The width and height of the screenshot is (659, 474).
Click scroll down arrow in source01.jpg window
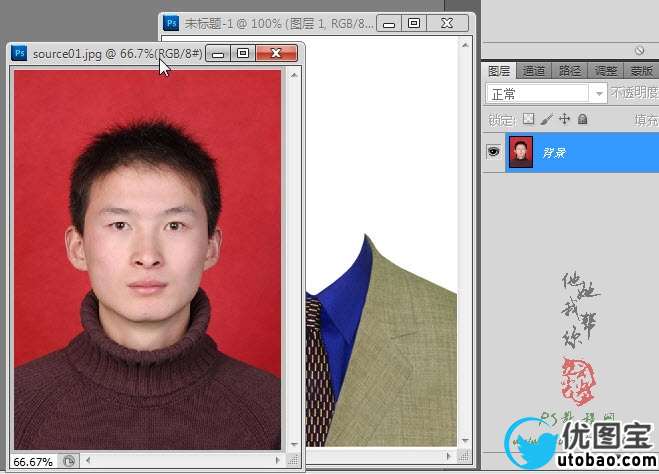(x=294, y=444)
